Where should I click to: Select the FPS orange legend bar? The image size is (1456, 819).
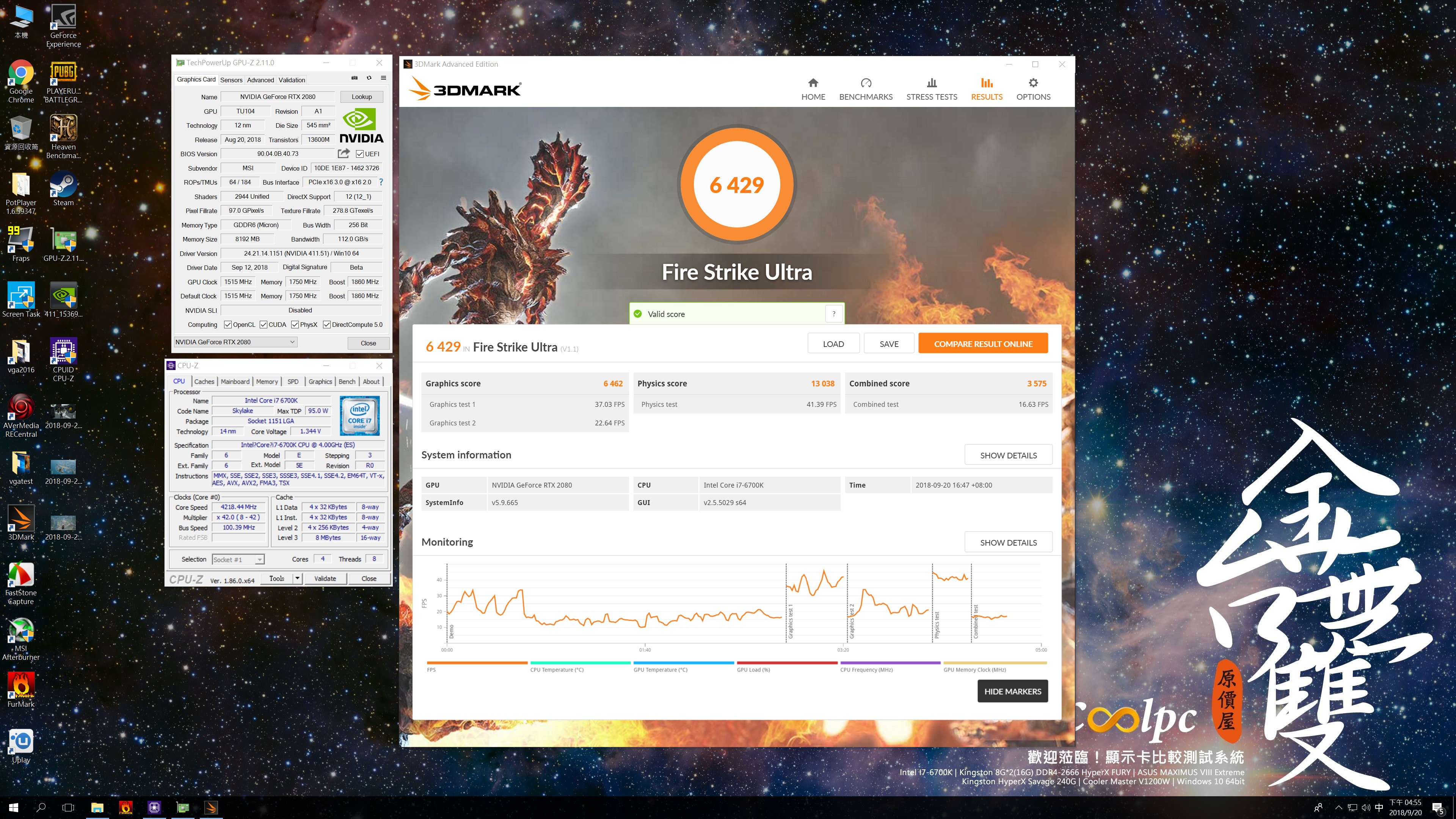coord(477,662)
